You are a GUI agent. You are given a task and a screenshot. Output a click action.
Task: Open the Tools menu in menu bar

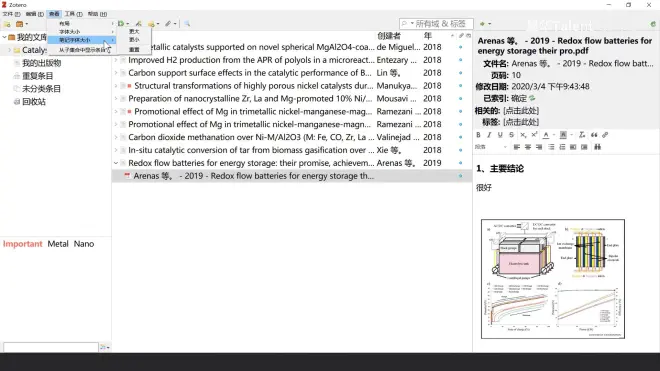[73, 14]
